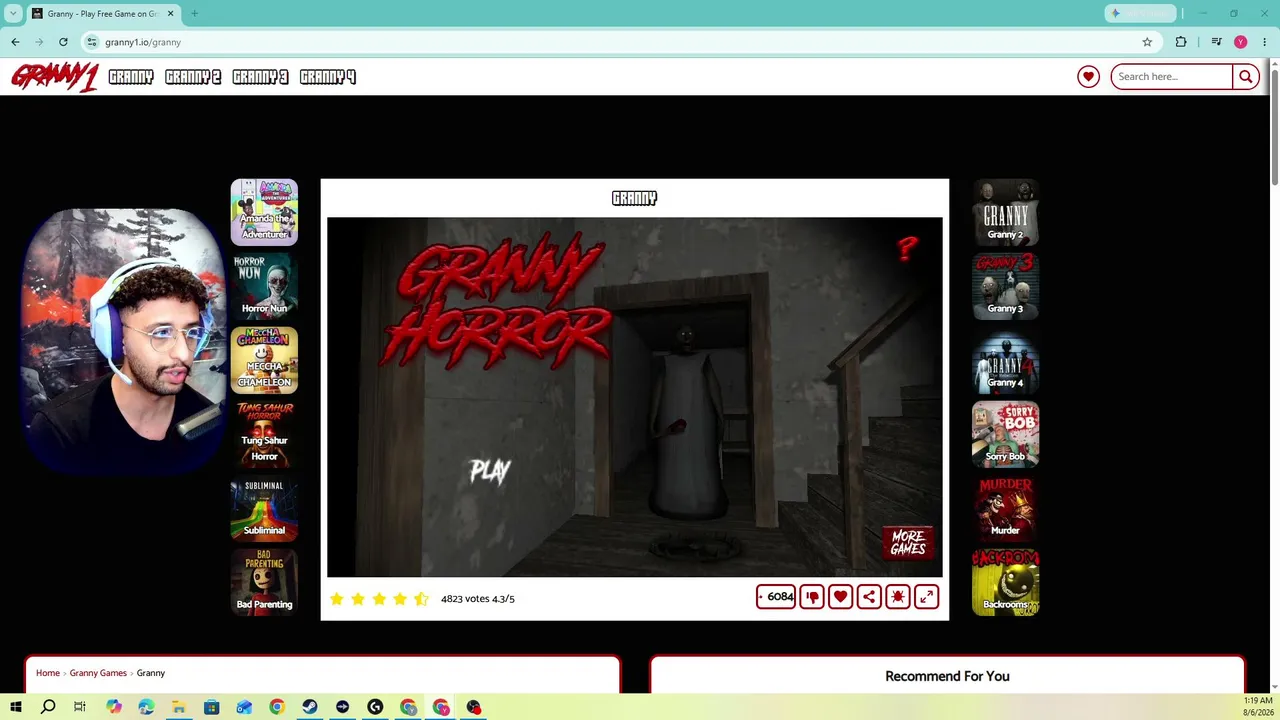Open the Copilot icon in the taskbar
This screenshot has height=720, width=1280.
113,707
